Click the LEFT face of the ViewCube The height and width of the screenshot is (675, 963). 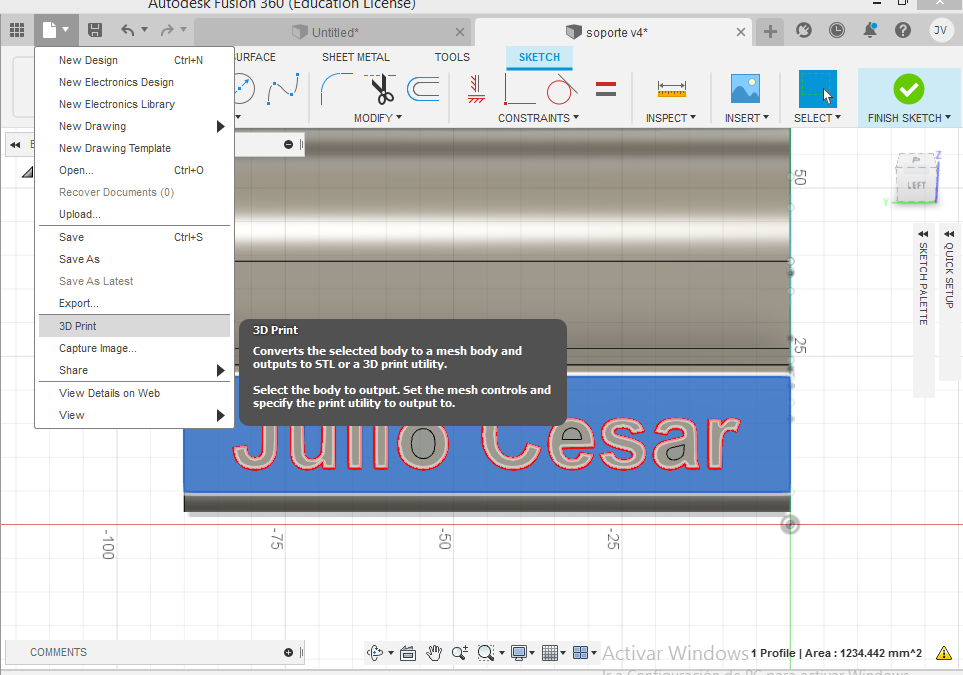916,185
